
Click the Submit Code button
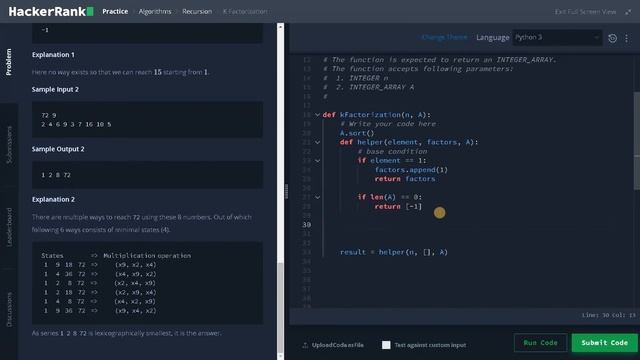(x=604, y=343)
